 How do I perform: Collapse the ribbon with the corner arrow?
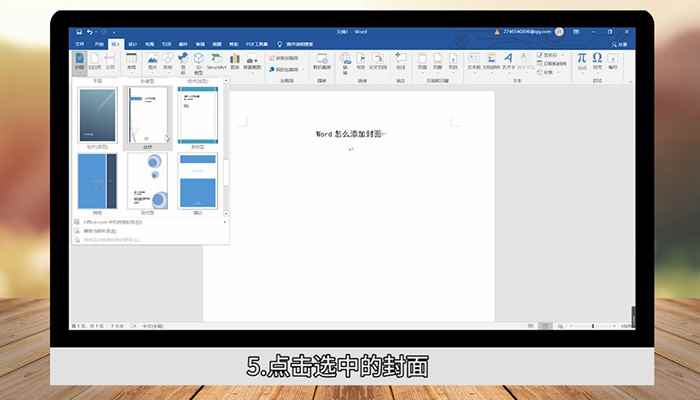tap(630, 82)
